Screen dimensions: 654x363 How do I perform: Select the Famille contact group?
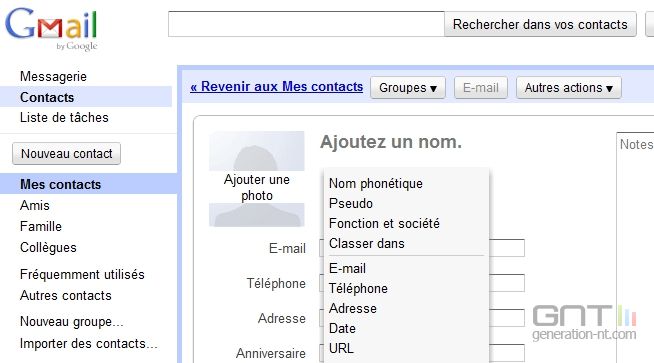pyautogui.click(x=41, y=227)
